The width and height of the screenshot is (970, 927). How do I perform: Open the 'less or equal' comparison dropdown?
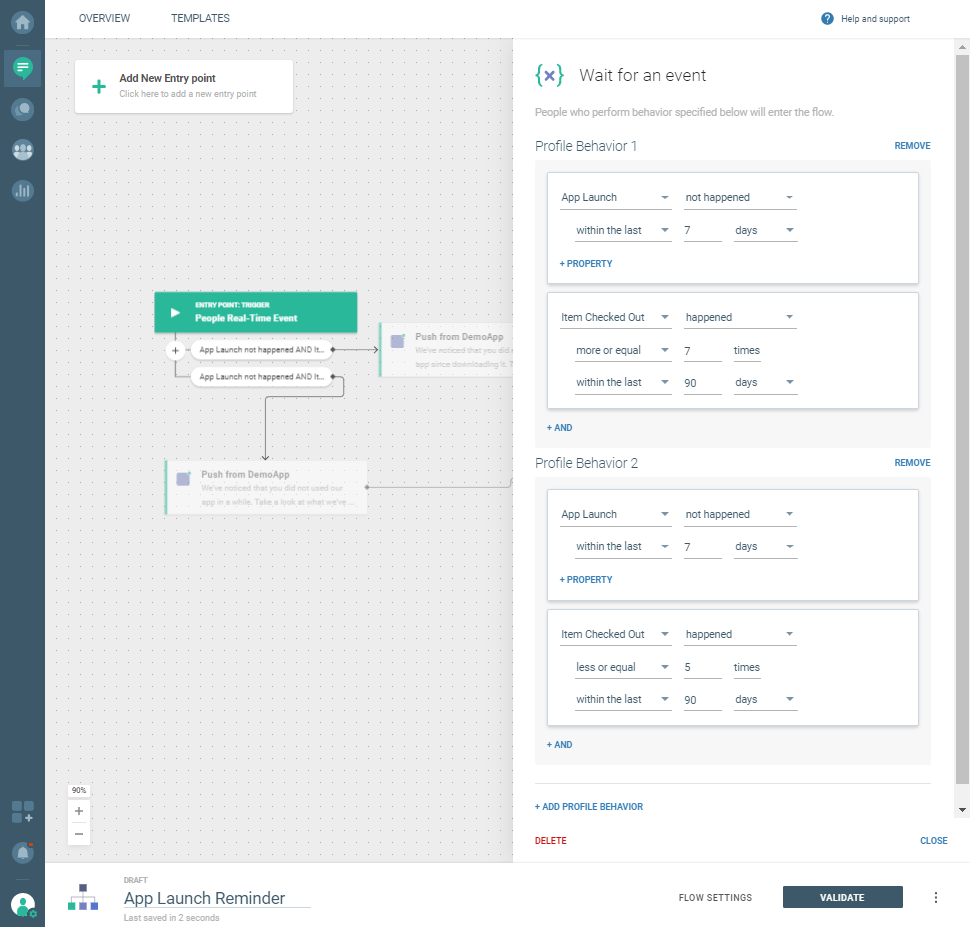point(622,668)
